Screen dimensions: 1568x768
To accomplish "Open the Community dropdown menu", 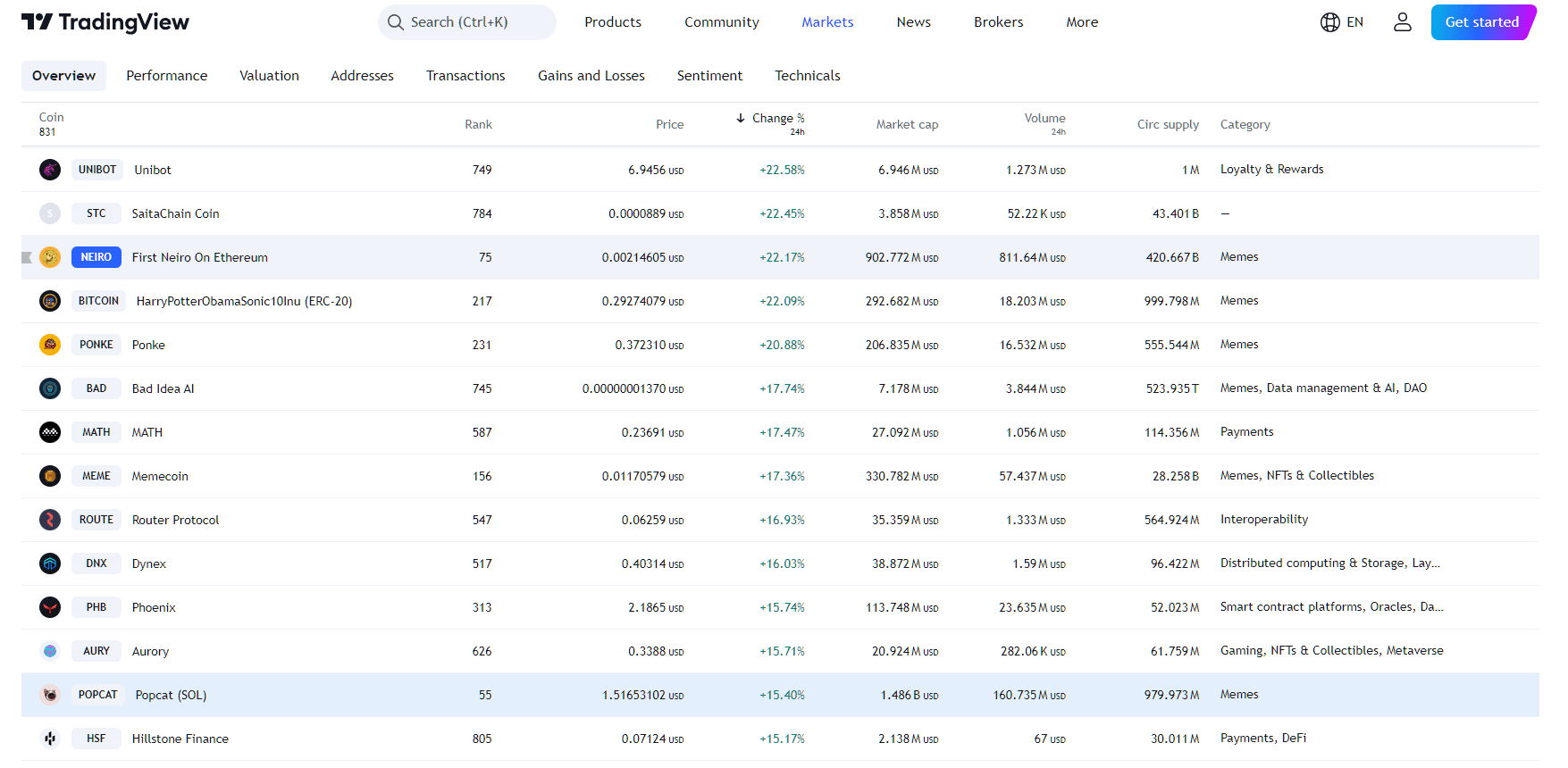I will 721,22.
